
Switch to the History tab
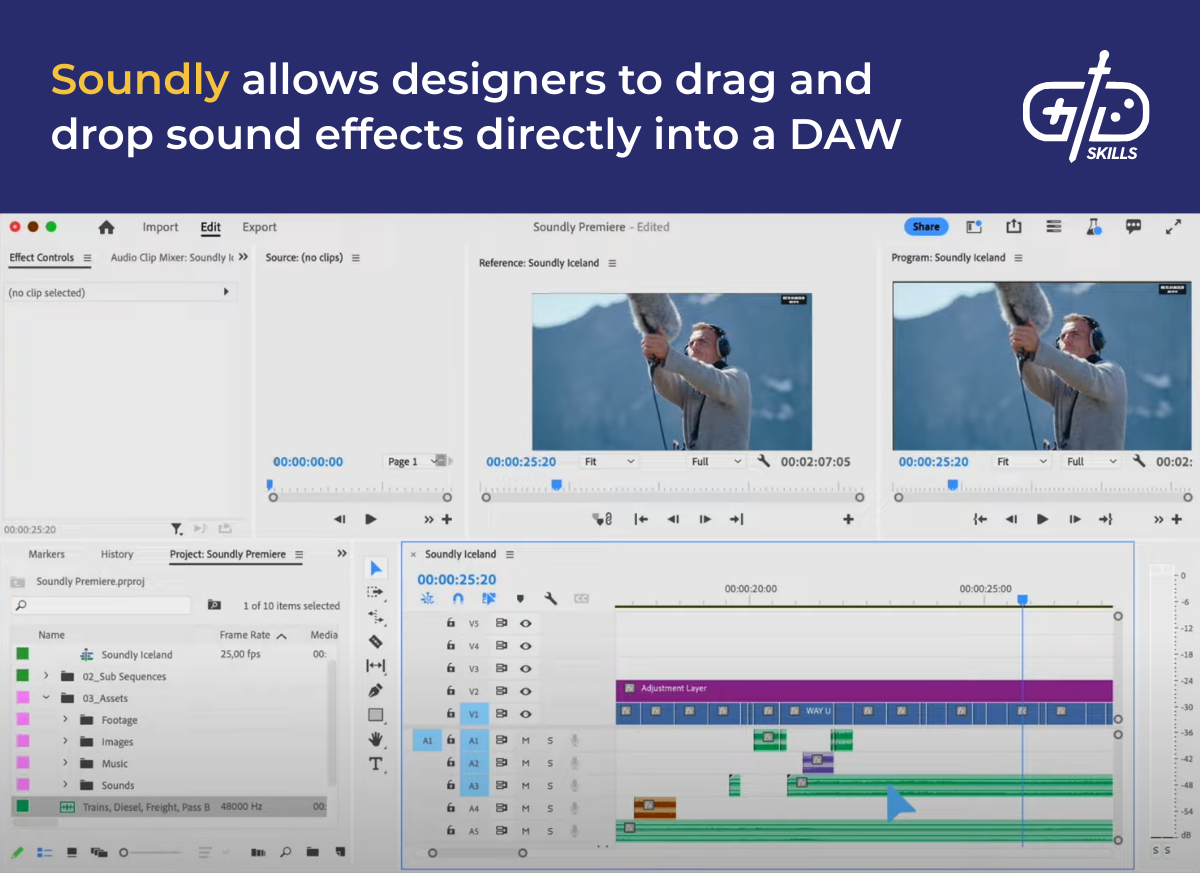point(117,554)
